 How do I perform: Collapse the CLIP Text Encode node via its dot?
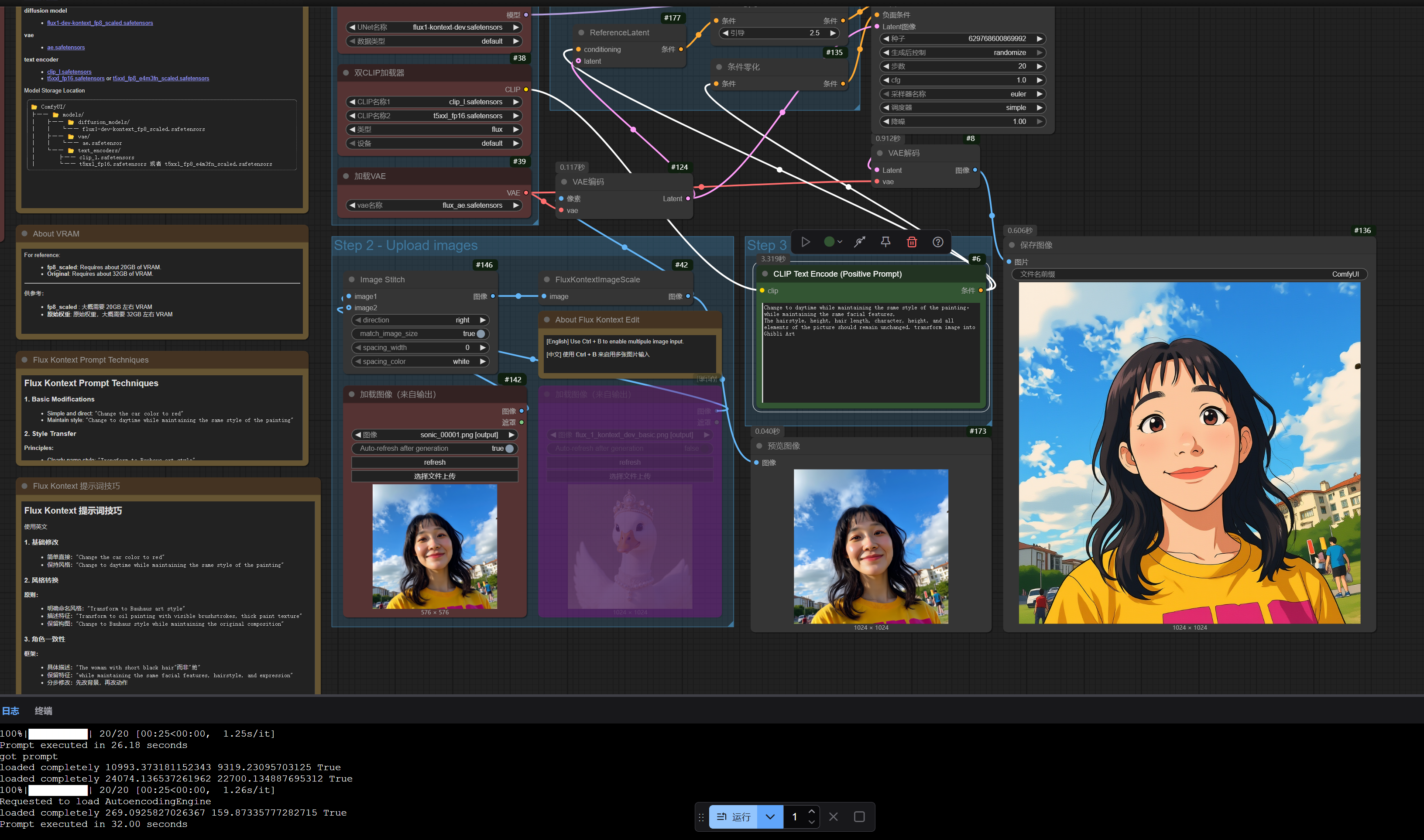pos(765,274)
